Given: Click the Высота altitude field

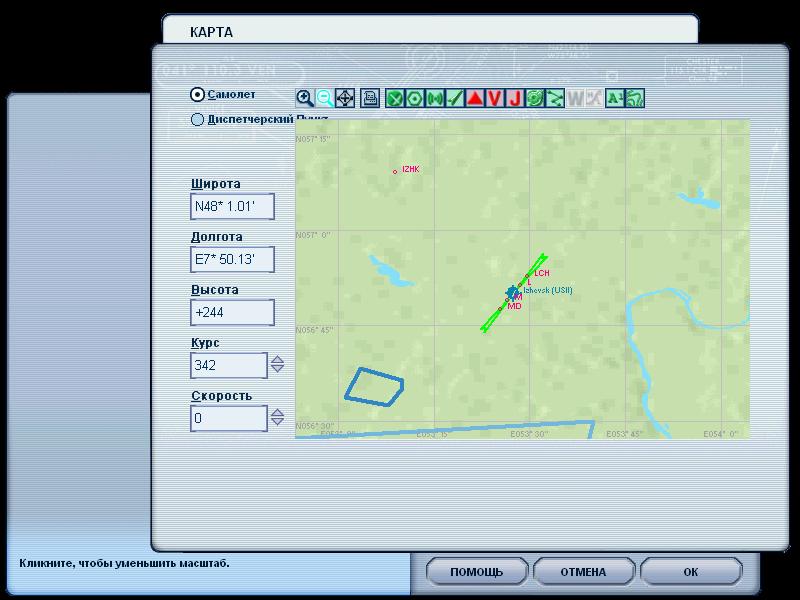Looking at the screenshot, I should click(232, 312).
